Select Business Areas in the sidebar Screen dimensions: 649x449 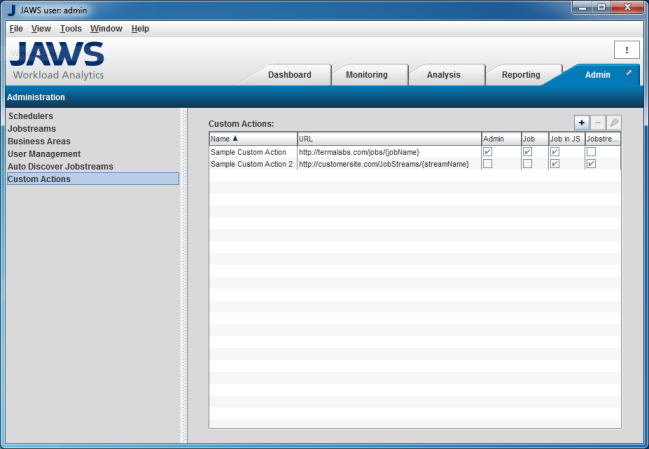[x=39, y=141]
